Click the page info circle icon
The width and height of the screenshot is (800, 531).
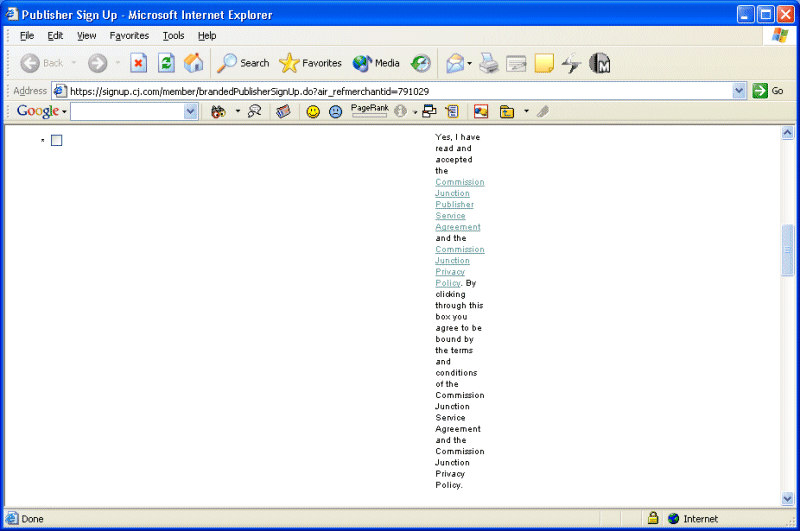[401, 111]
